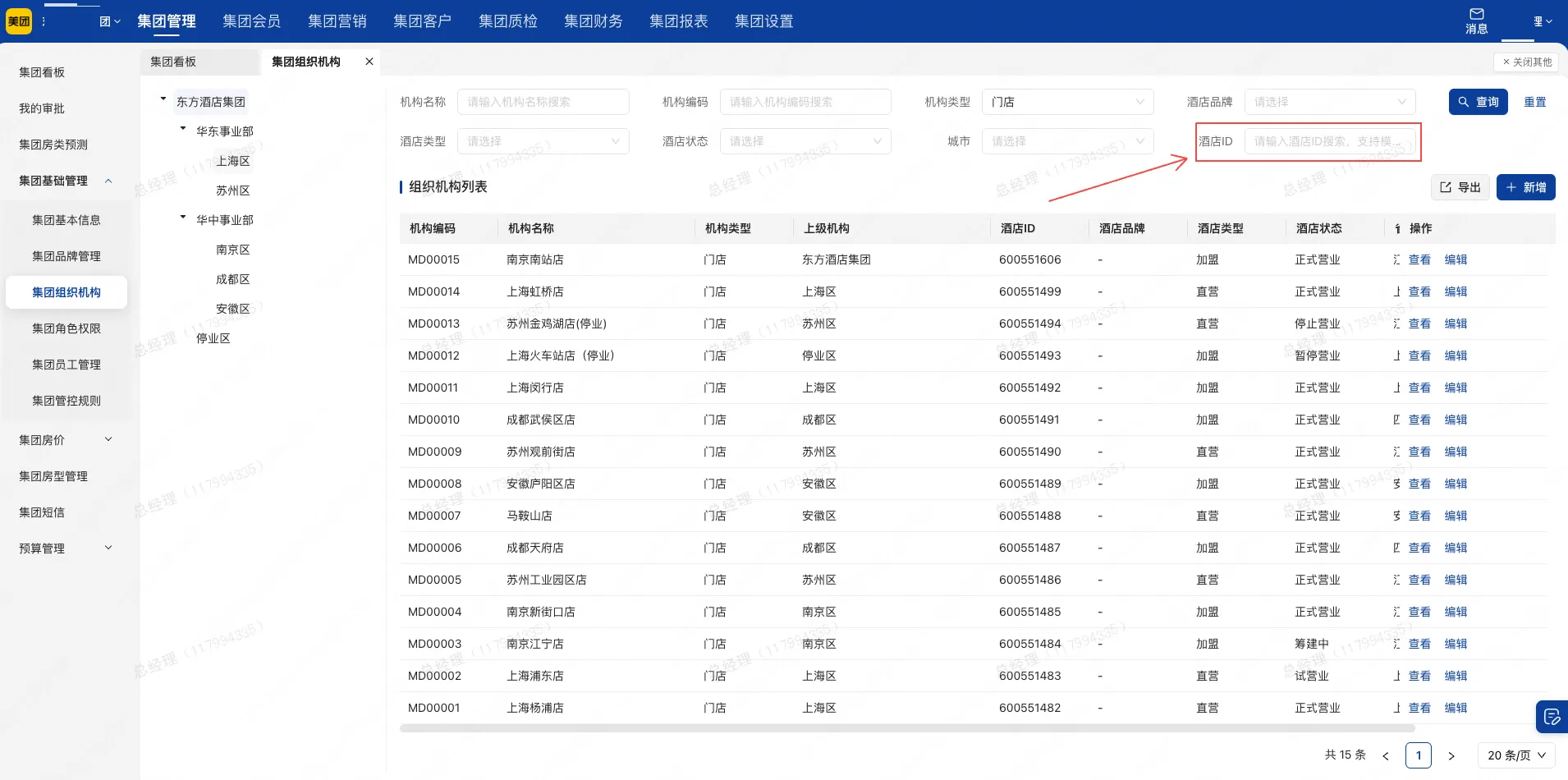Collapse the 华中事业部 tree node
This screenshot has width=1568, height=780.
point(182,217)
